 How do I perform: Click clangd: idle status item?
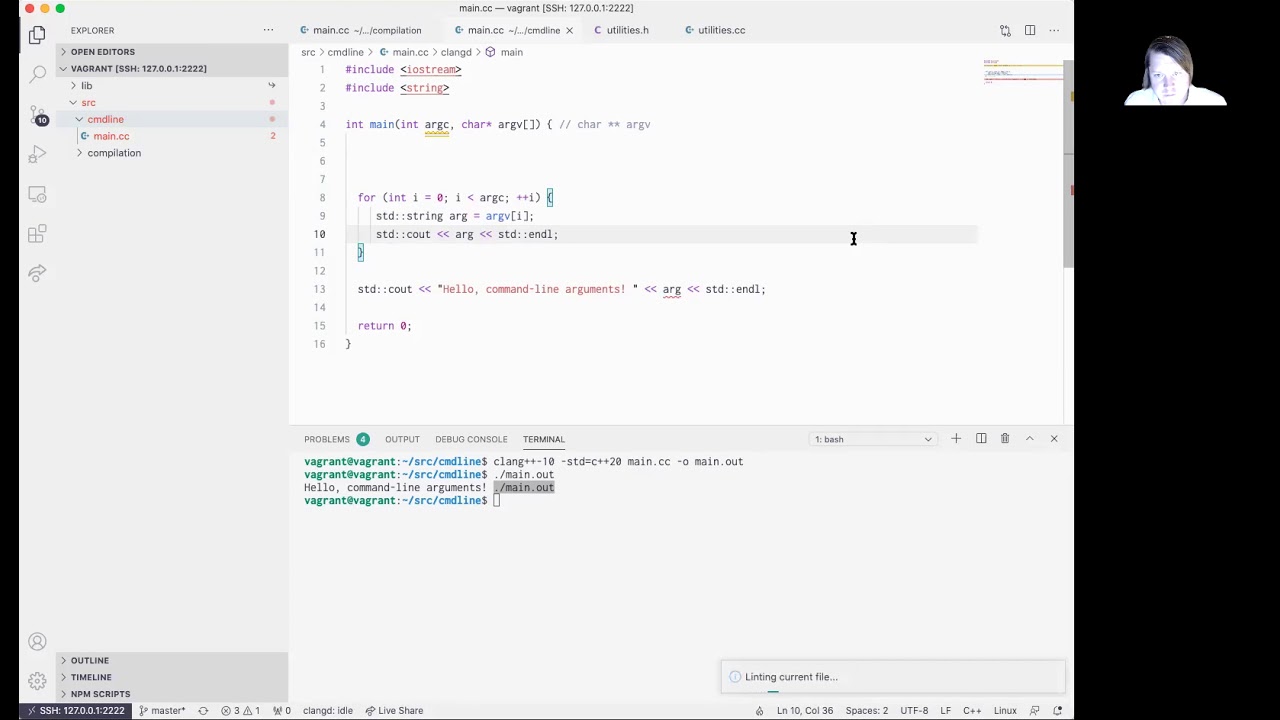327,711
